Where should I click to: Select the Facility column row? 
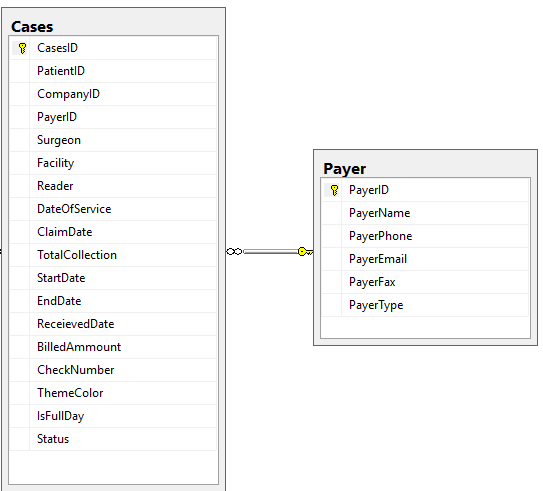[x=113, y=163]
